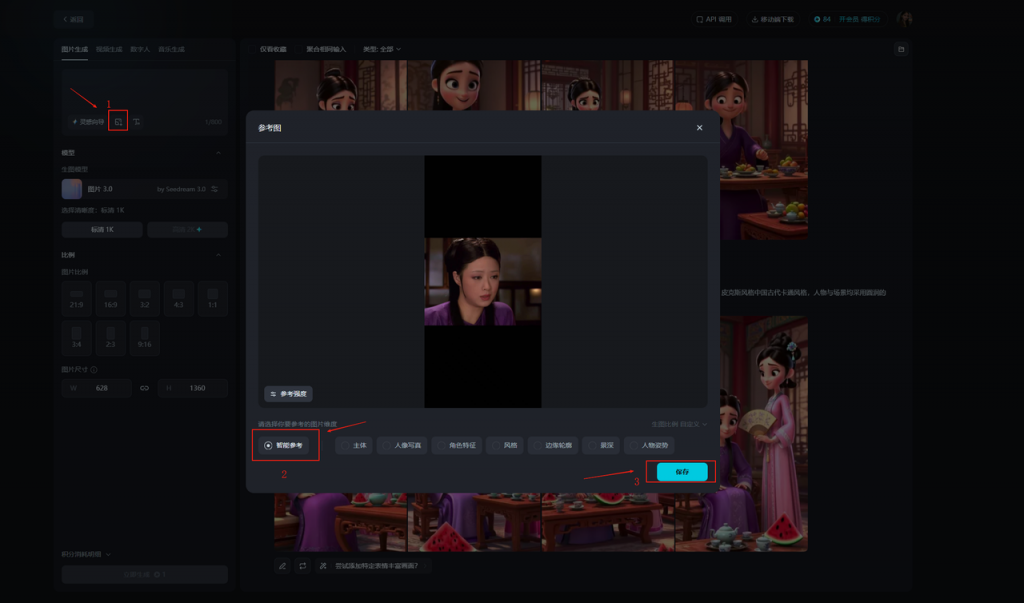This screenshot has width=1024, height=603.
Task: Open model settings icon beside Seedream 3.0
Action: point(214,189)
